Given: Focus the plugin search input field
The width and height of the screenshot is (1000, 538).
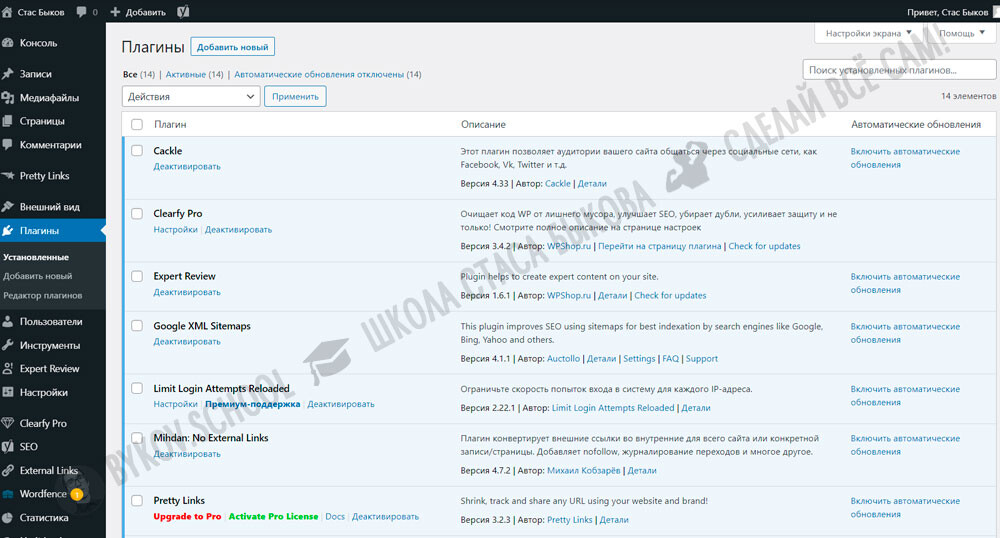Looking at the screenshot, I should tap(899, 70).
